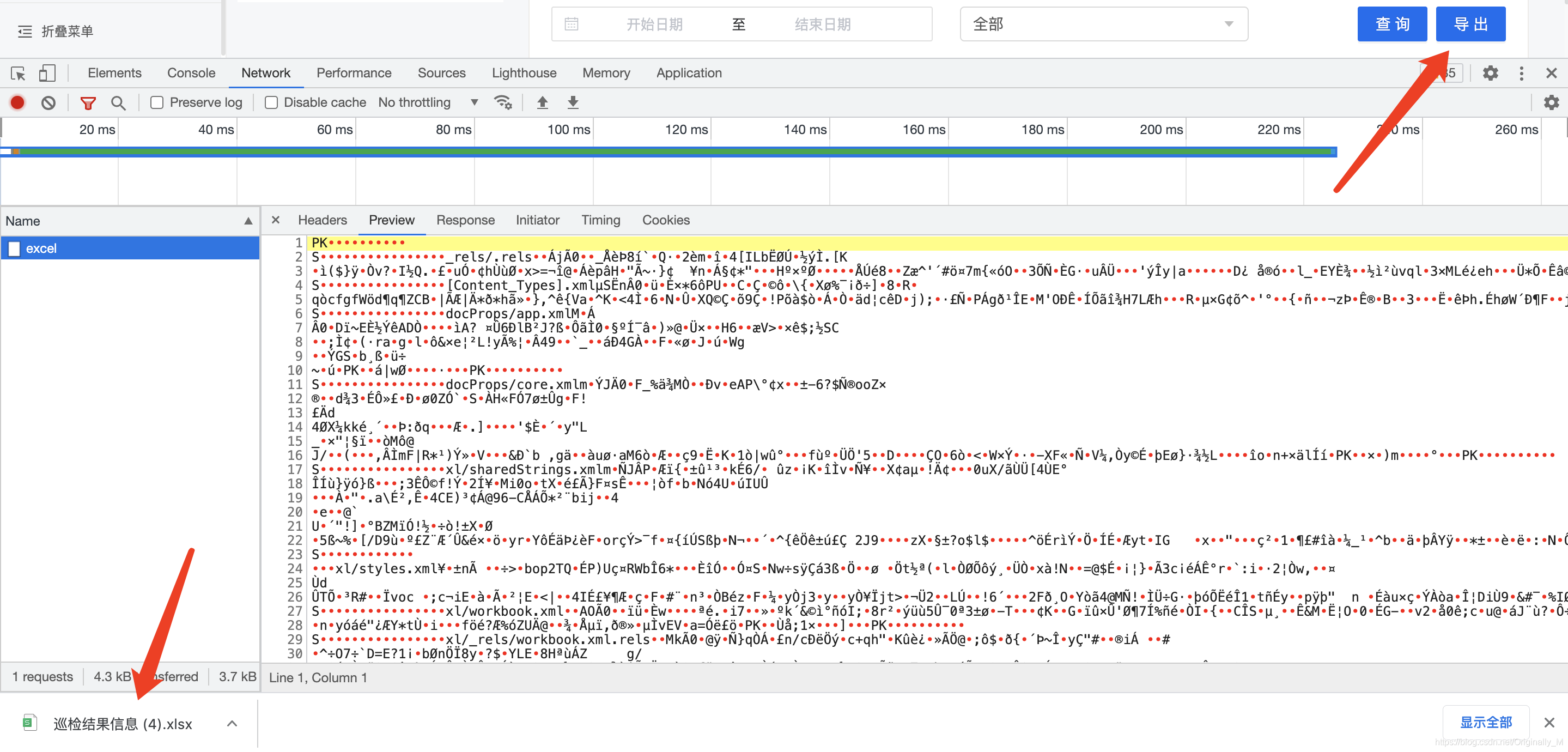This screenshot has width=1568, height=752.
Task: Click the 折叠菜单 label
Action: pos(68,32)
